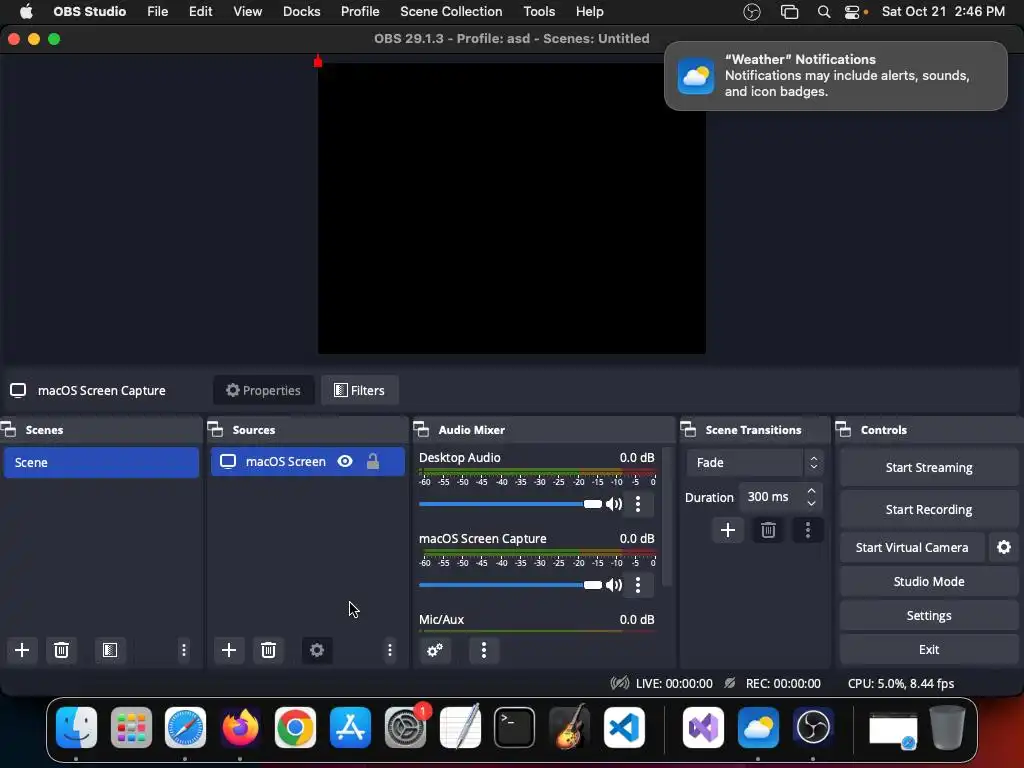The image size is (1024, 768).
Task: Open Sources panel three-dot options
Action: 390,650
